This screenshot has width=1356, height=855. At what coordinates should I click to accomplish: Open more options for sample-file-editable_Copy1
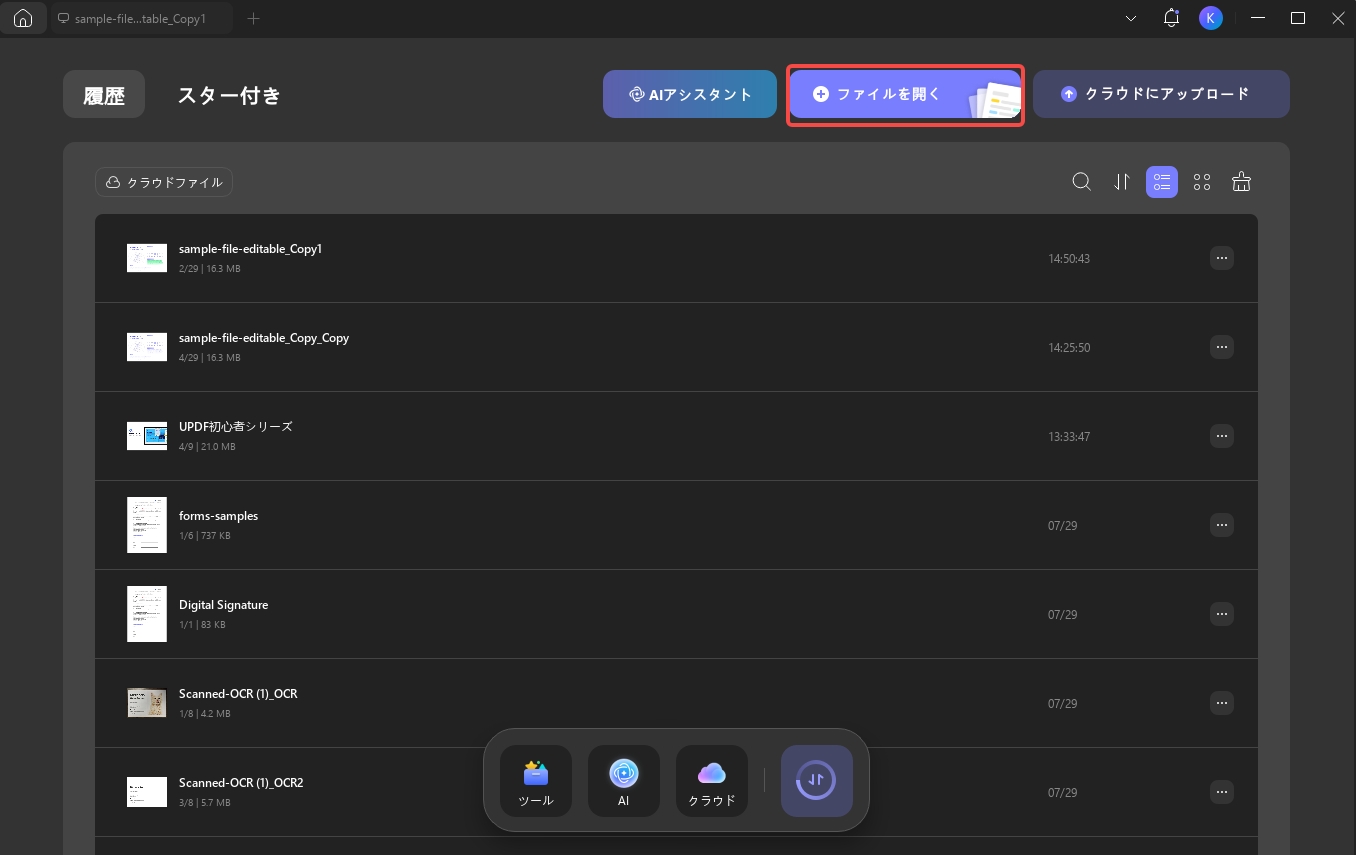pyautogui.click(x=1221, y=258)
